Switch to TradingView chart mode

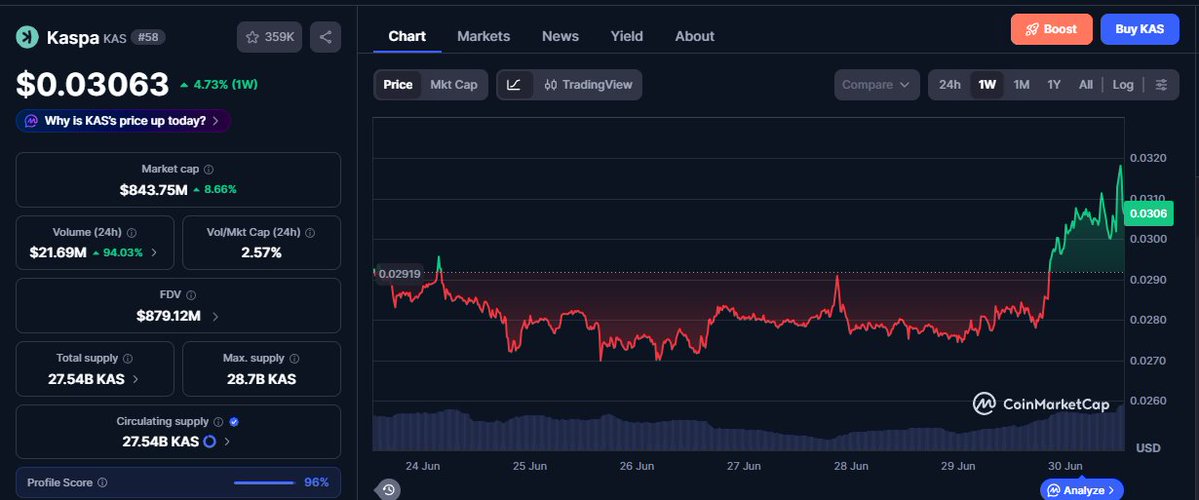588,85
